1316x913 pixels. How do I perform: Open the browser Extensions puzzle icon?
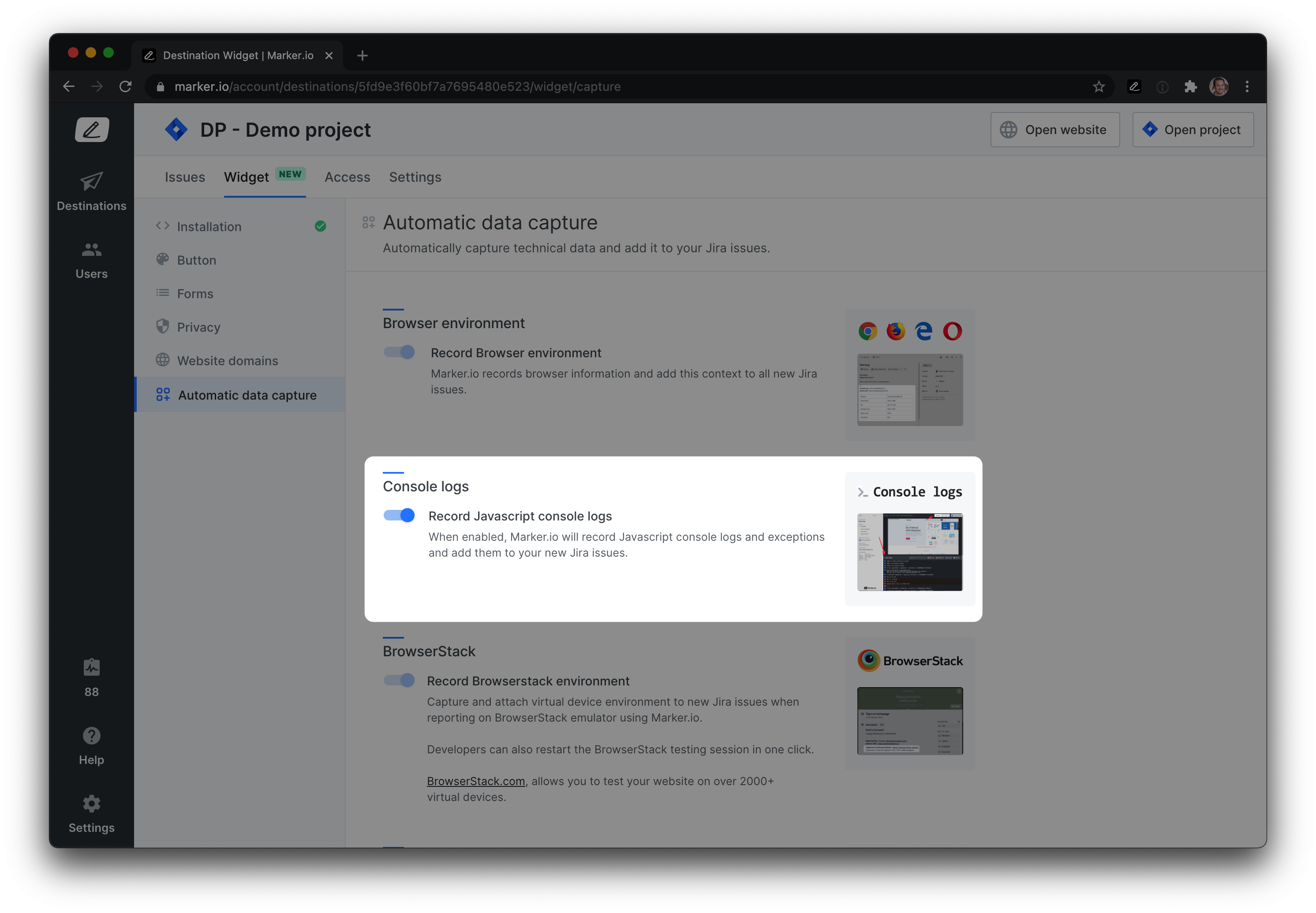(x=1190, y=86)
